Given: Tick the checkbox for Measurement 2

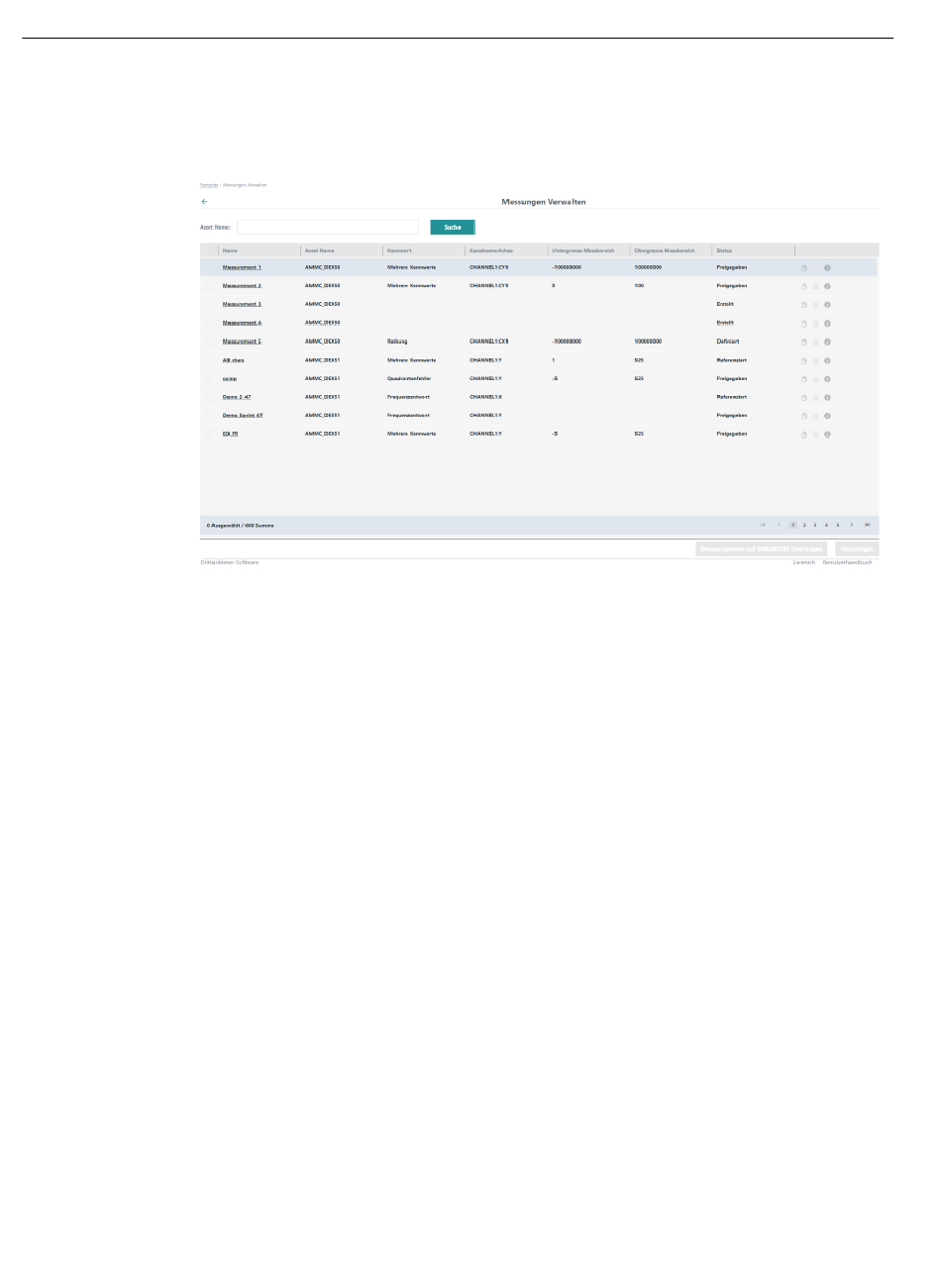Looking at the screenshot, I should tap(209, 286).
